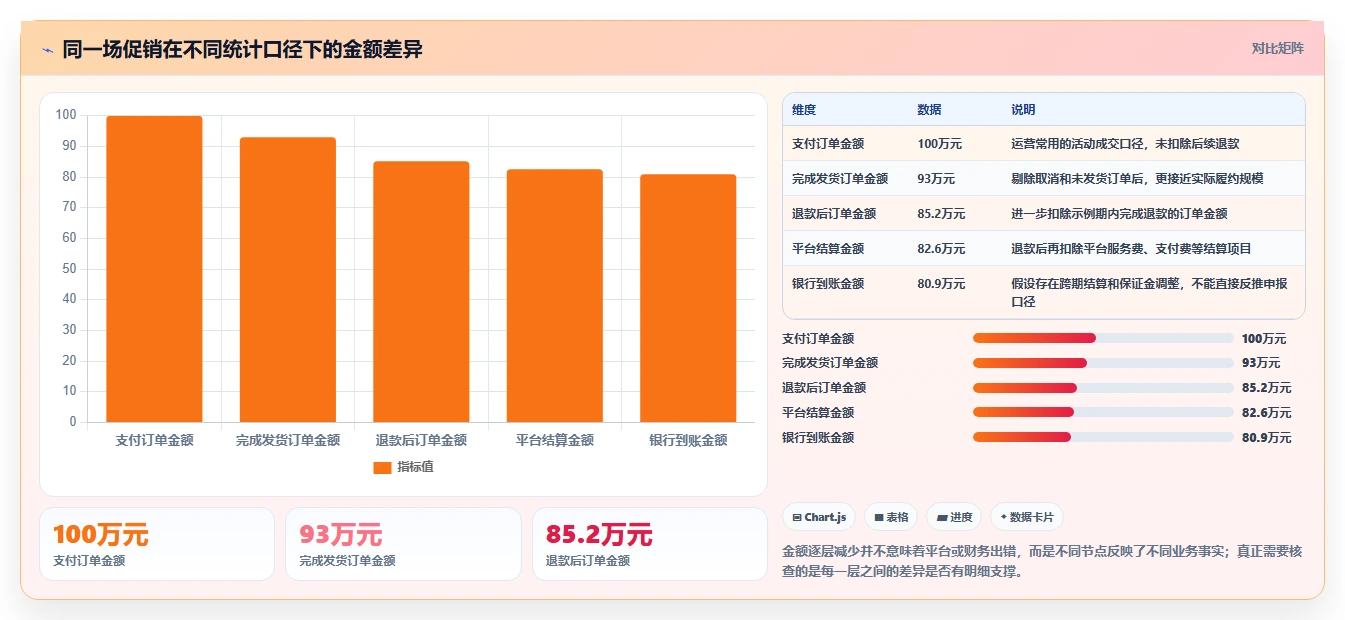Screen dimensions: 1345x620
Task: Click the 银行到账金额 bar in chart
Action: (x=688, y=298)
